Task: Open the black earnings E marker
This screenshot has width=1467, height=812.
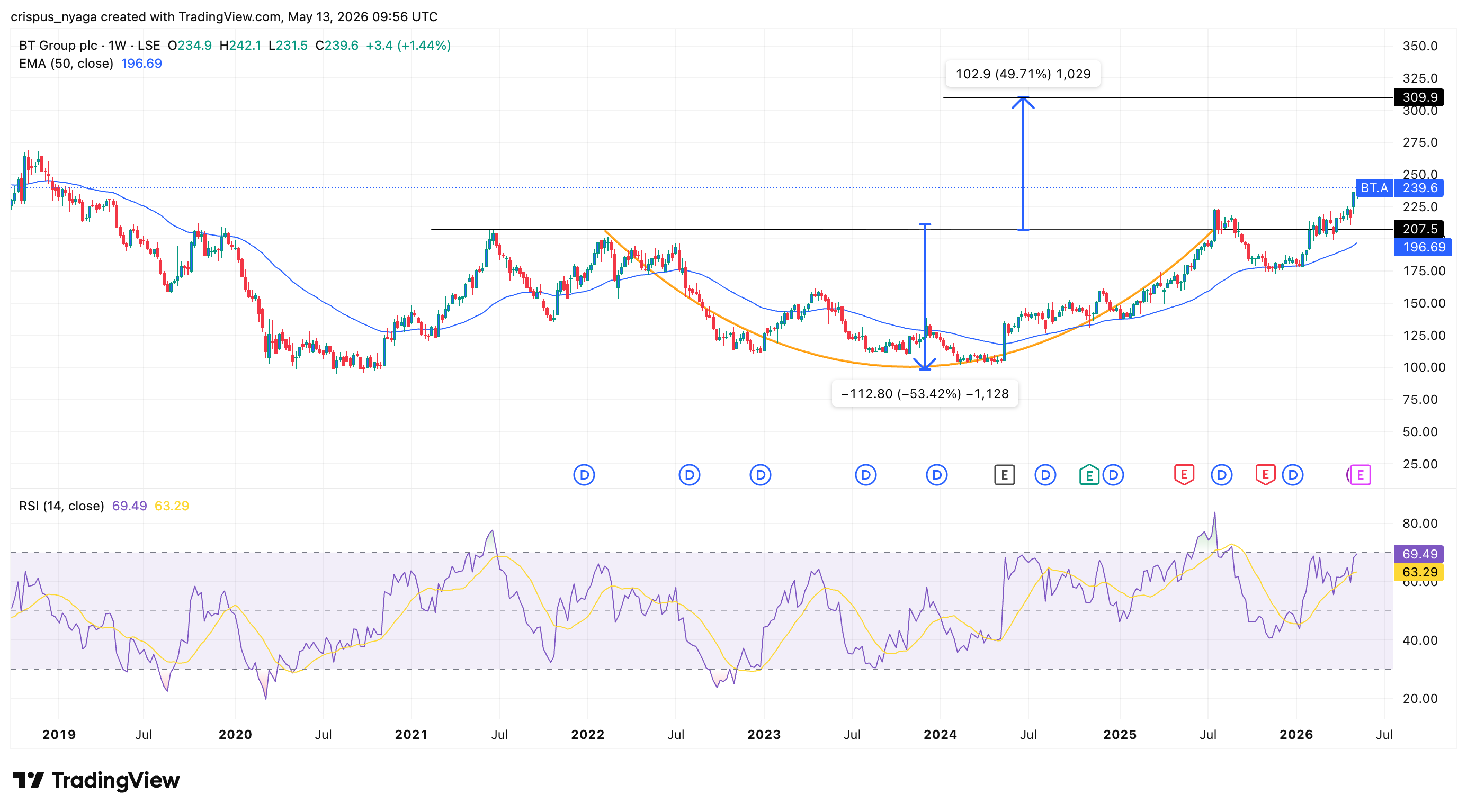Action: point(1005,475)
